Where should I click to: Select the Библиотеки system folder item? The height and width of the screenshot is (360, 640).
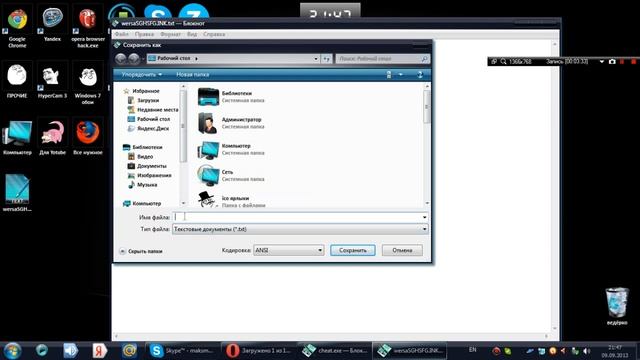[x=231, y=97]
